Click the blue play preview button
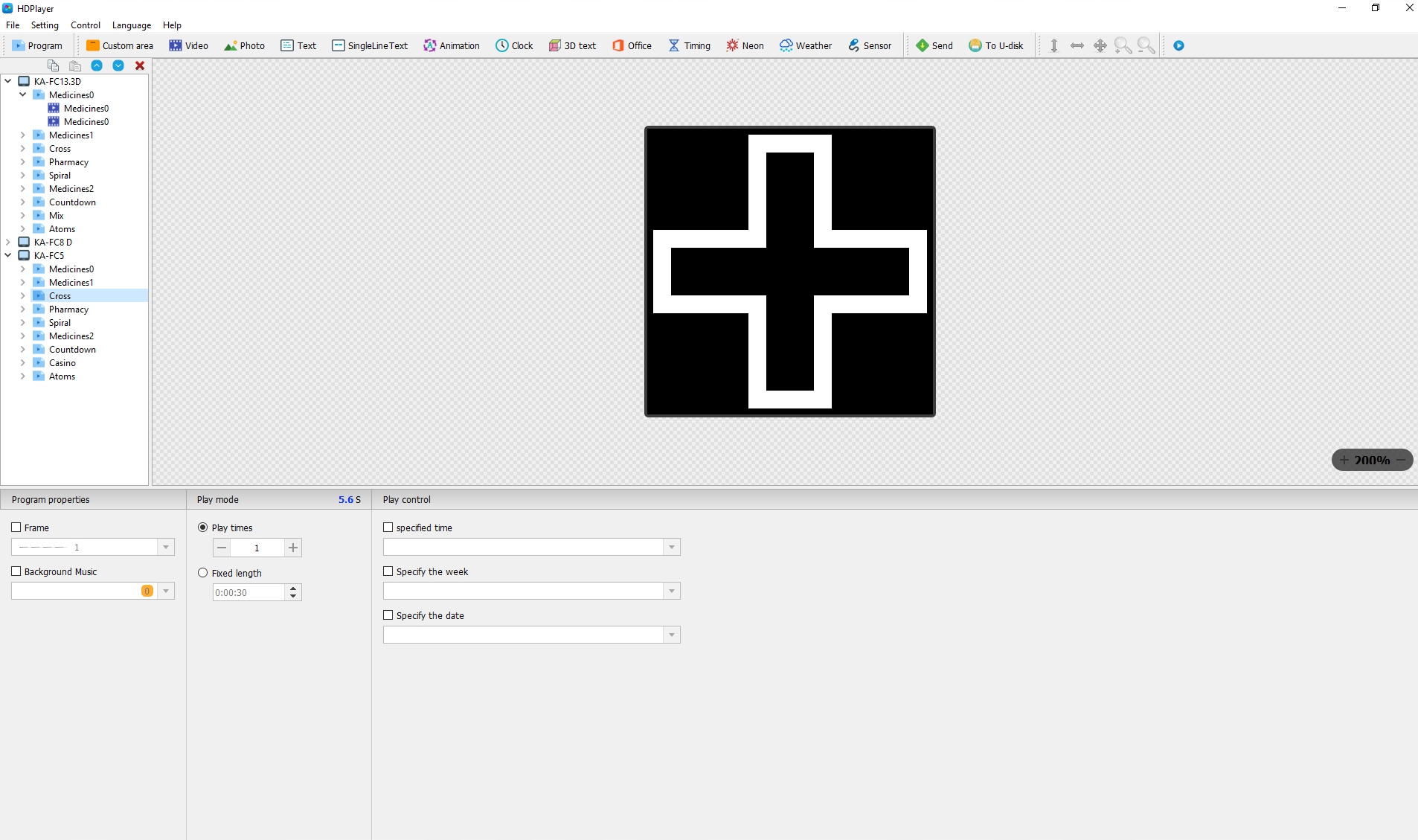Image resolution: width=1418 pixels, height=840 pixels. (1178, 45)
